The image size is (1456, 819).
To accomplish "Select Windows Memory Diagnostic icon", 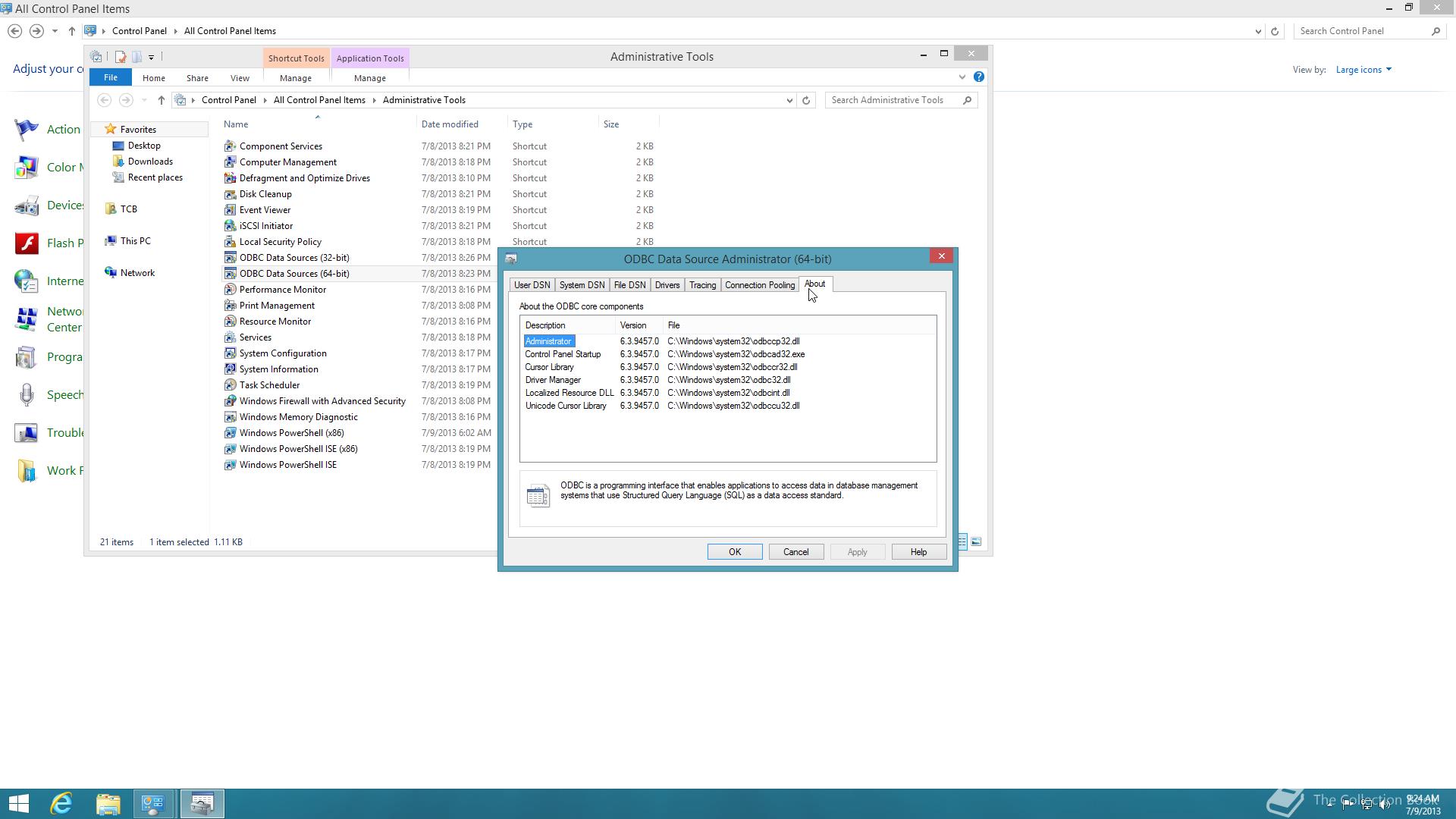I will [231, 417].
